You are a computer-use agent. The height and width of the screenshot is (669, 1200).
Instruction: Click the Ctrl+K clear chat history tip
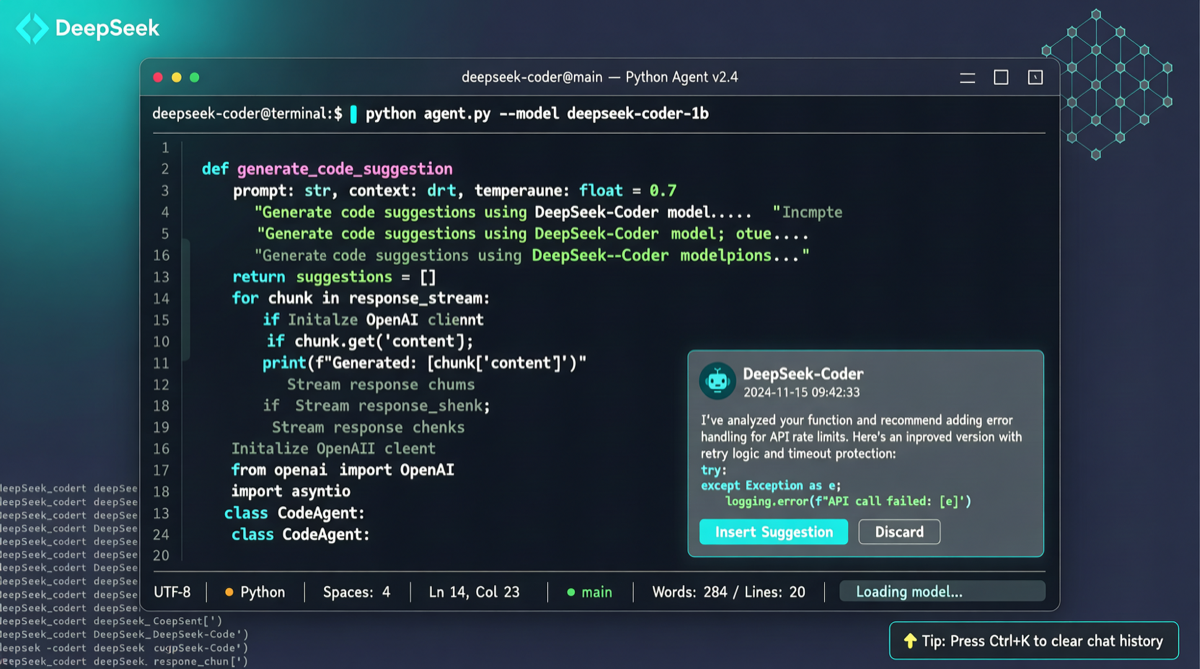[x=1033, y=641]
